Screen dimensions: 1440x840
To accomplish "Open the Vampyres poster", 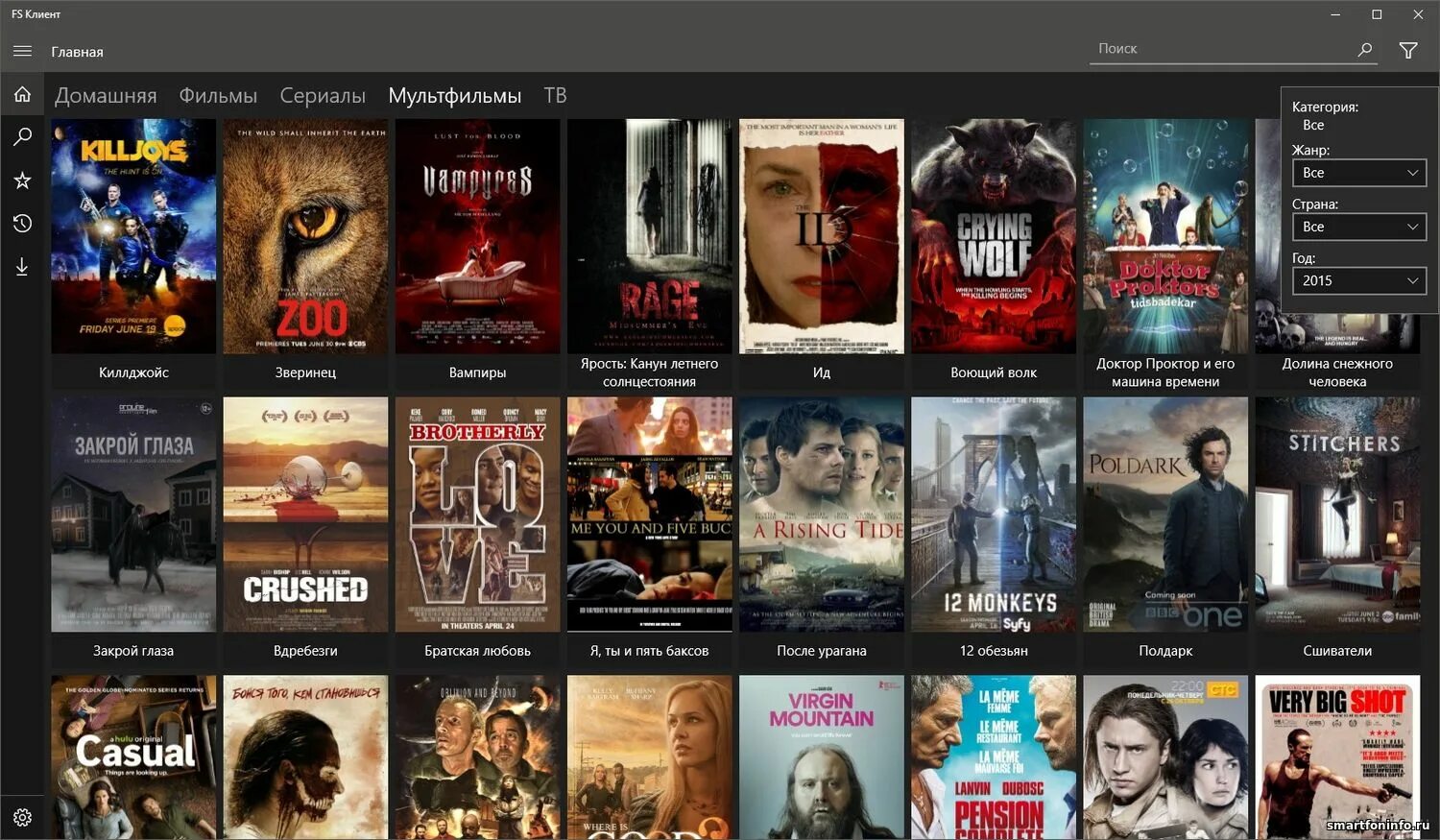I will point(477,236).
